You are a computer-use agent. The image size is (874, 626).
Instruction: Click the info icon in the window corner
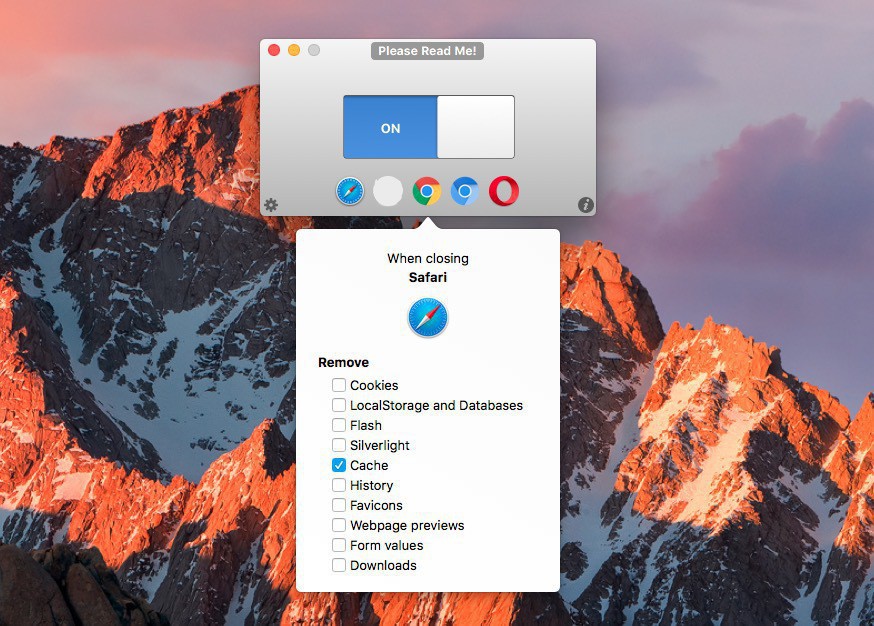click(x=586, y=205)
